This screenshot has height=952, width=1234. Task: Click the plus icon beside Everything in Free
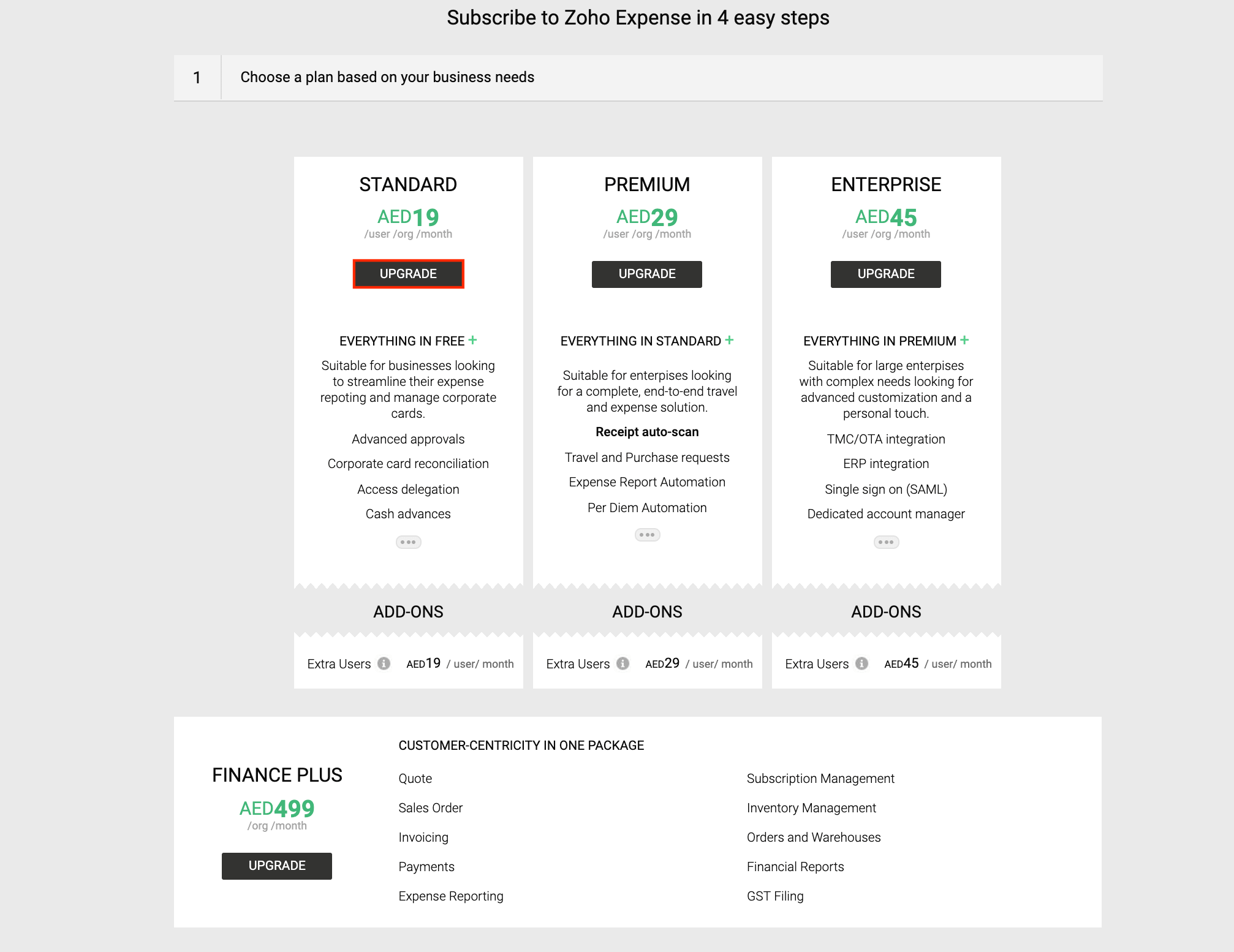click(473, 340)
